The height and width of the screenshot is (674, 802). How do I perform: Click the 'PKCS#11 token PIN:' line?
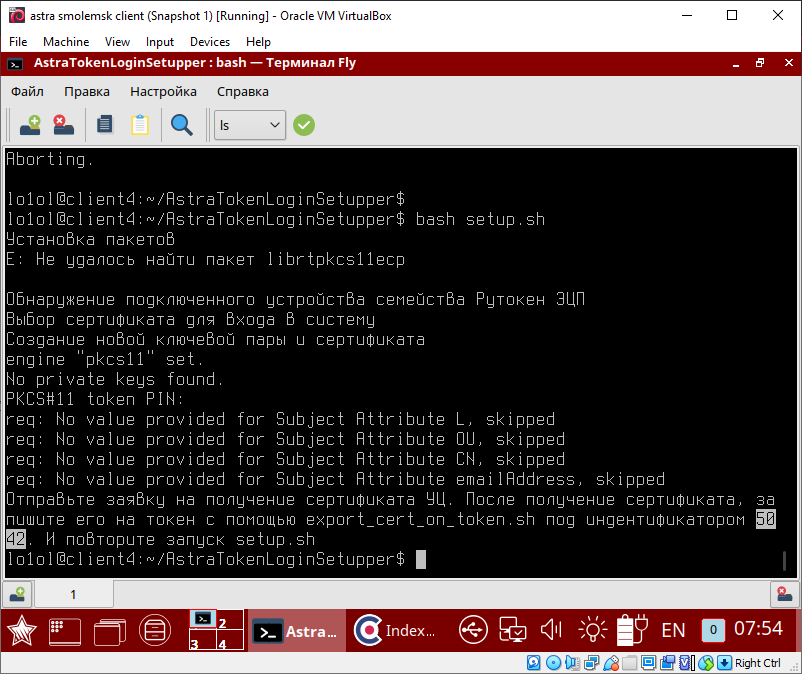pyautogui.click(x=95, y=399)
